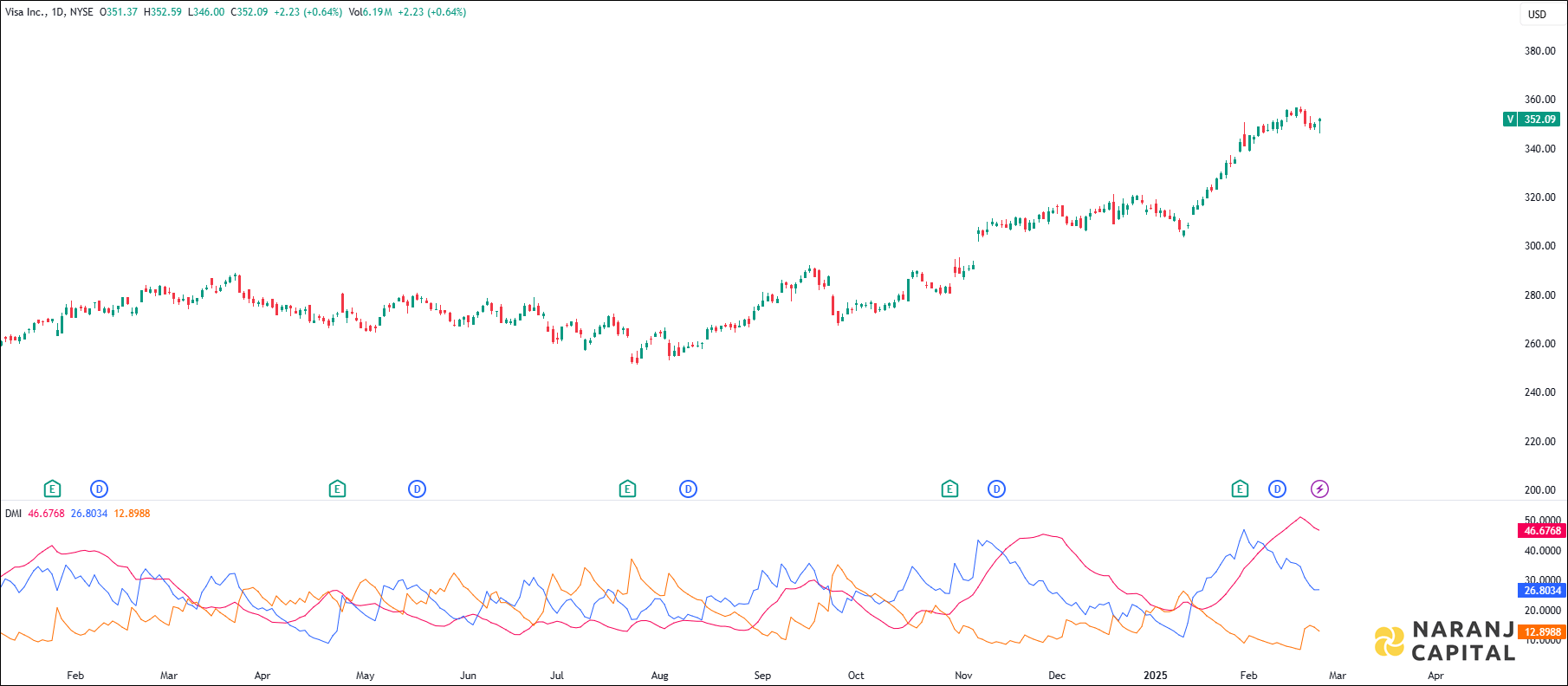1568x686 pixels.
Task: Click the 320.00 price axis label
Action: [1540, 197]
